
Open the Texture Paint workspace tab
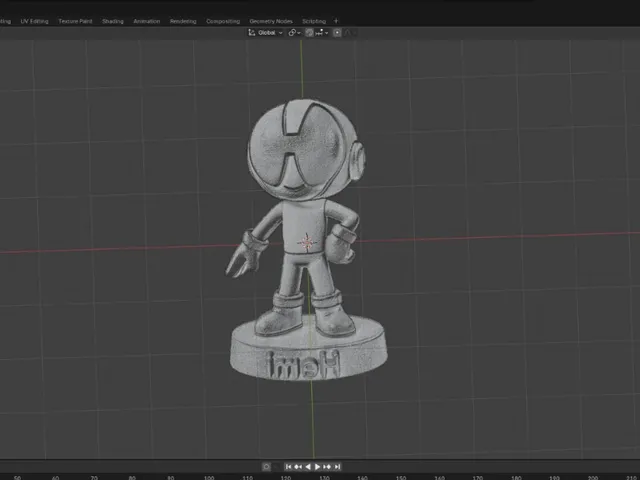tap(75, 21)
